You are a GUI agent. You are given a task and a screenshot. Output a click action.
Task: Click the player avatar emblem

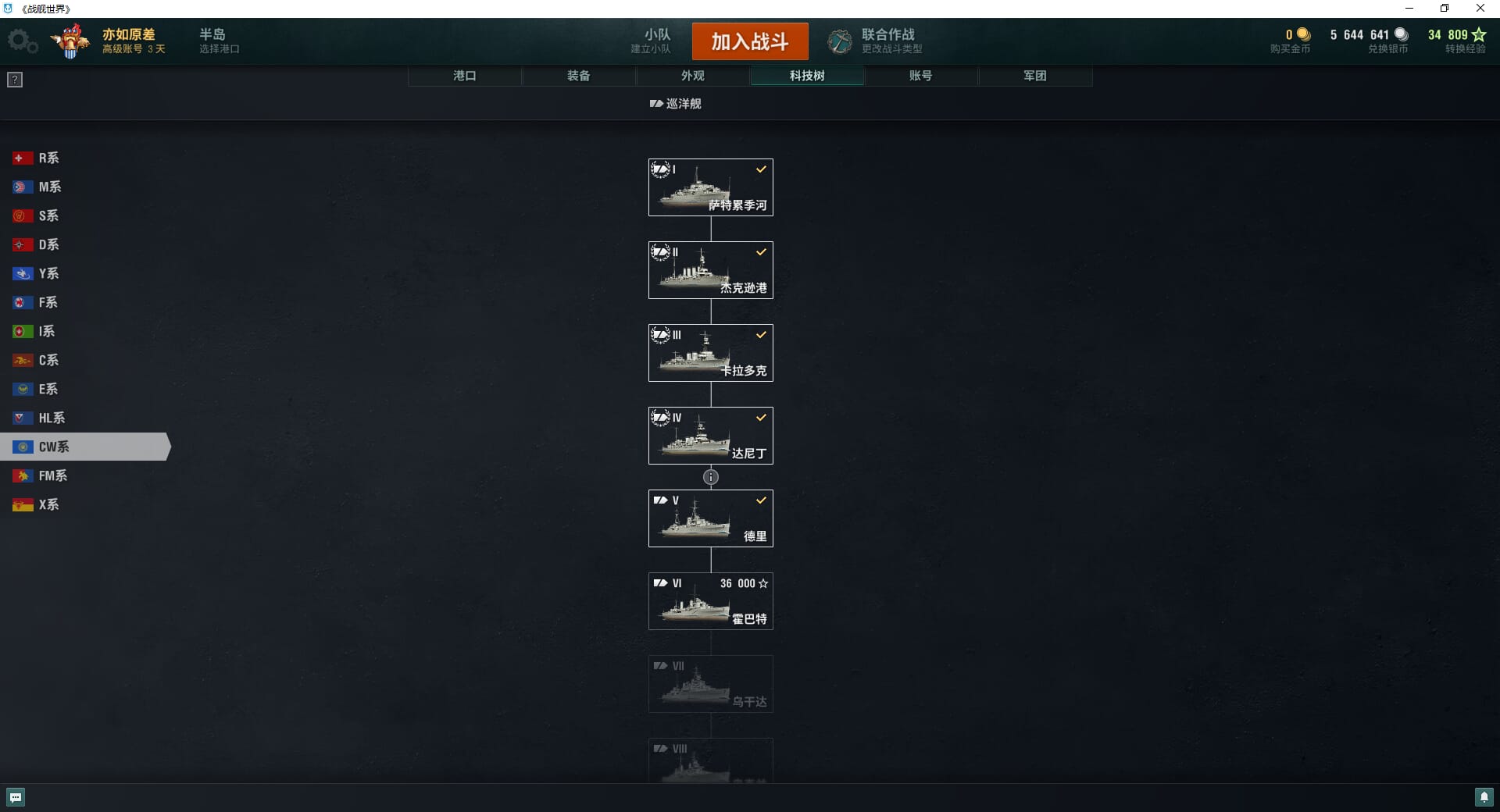[x=70, y=41]
